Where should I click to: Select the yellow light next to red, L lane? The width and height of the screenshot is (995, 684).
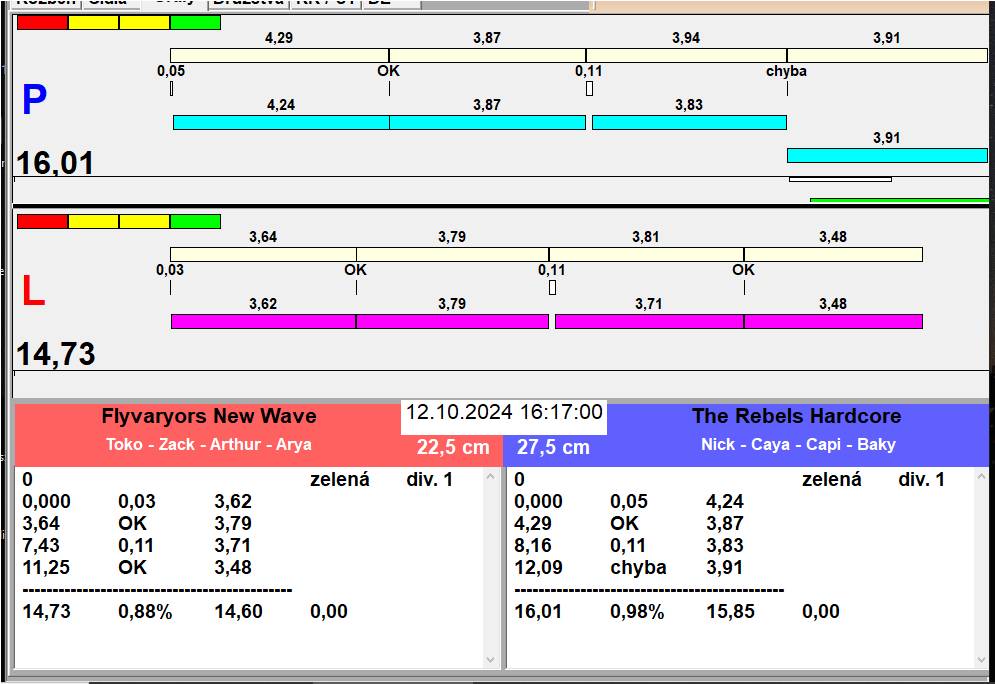click(93, 221)
